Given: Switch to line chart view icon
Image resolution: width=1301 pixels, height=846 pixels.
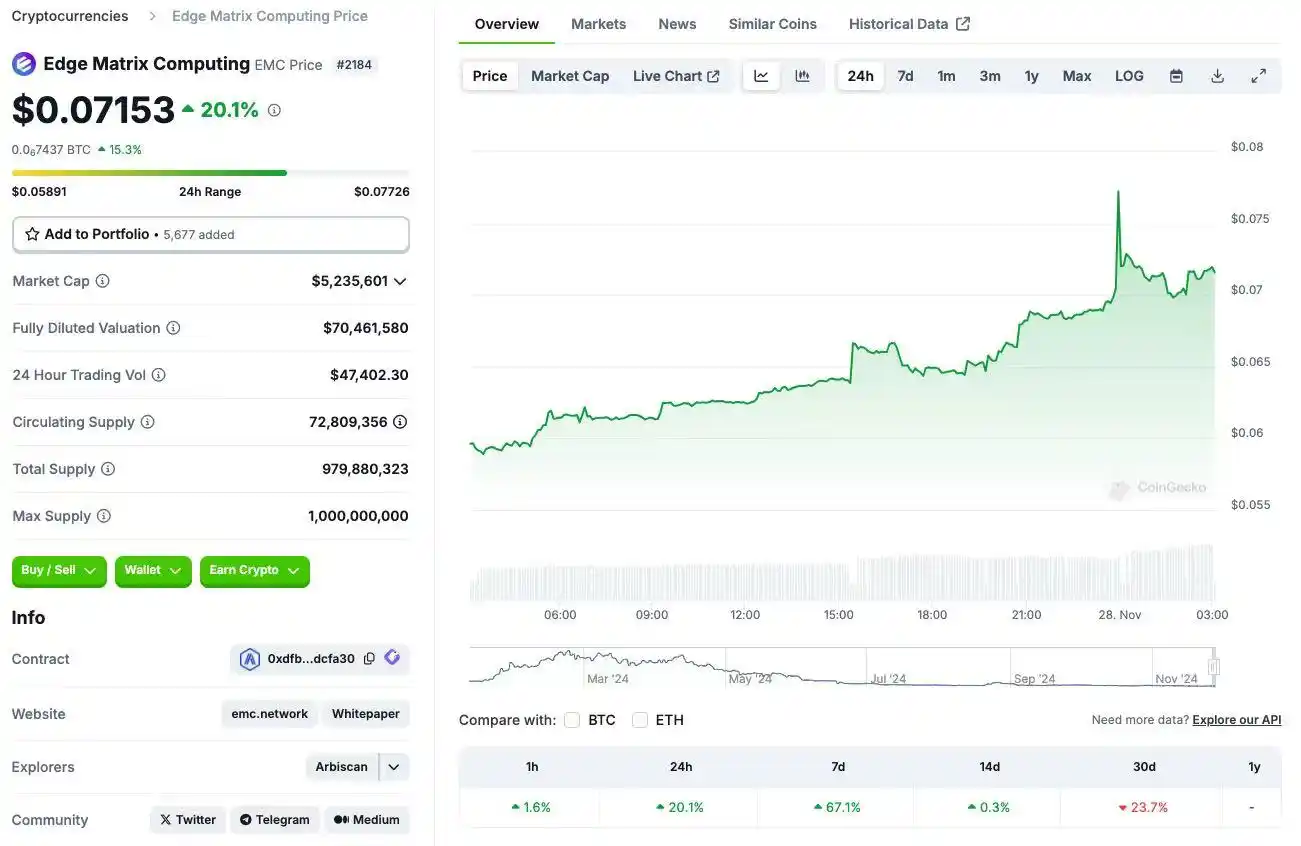Looking at the screenshot, I should (x=761, y=76).
